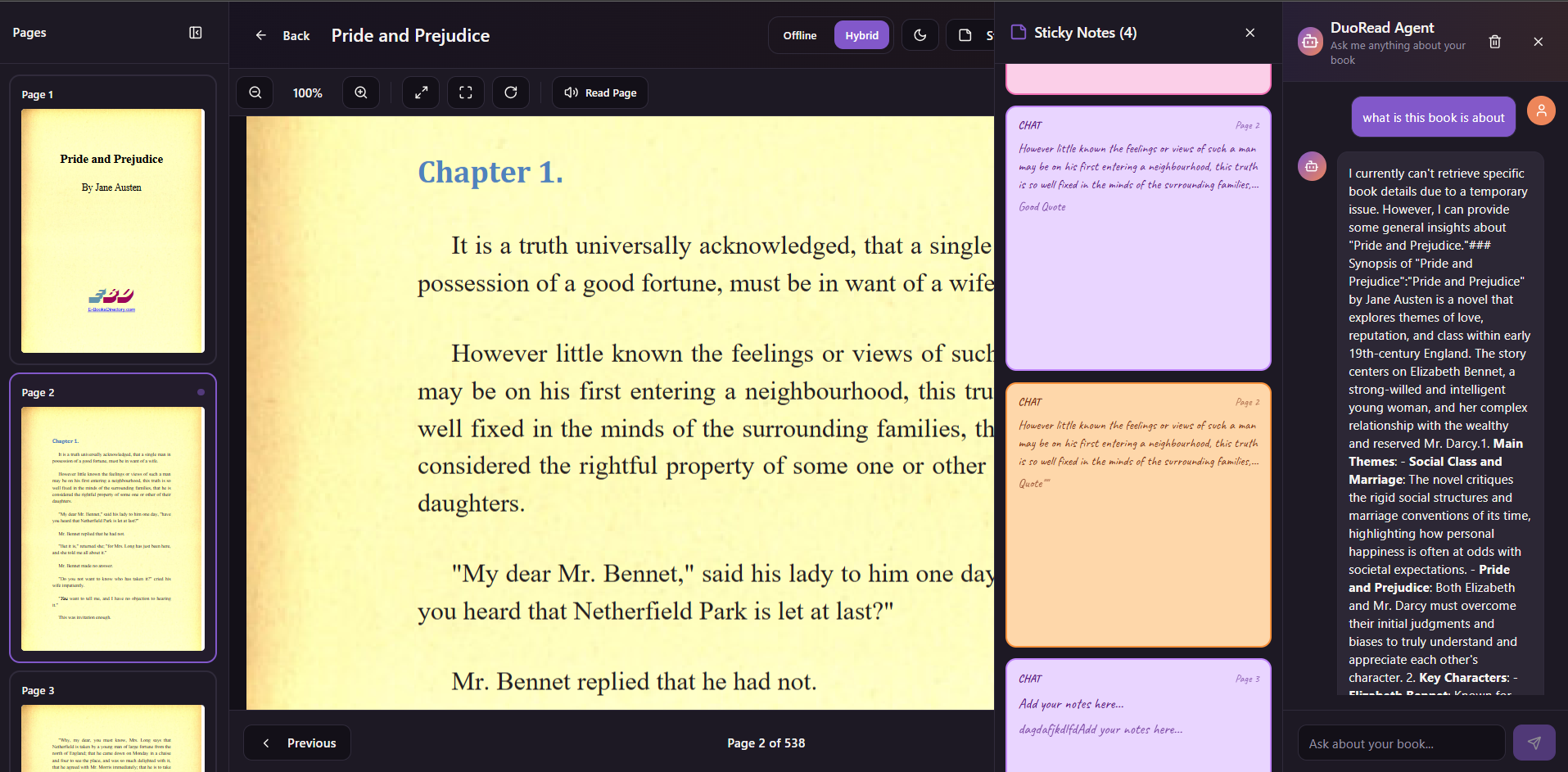The width and height of the screenshot is (1568, 772).
Task: Close the DuoRead Agent panel
Action: click(1539, 42)
